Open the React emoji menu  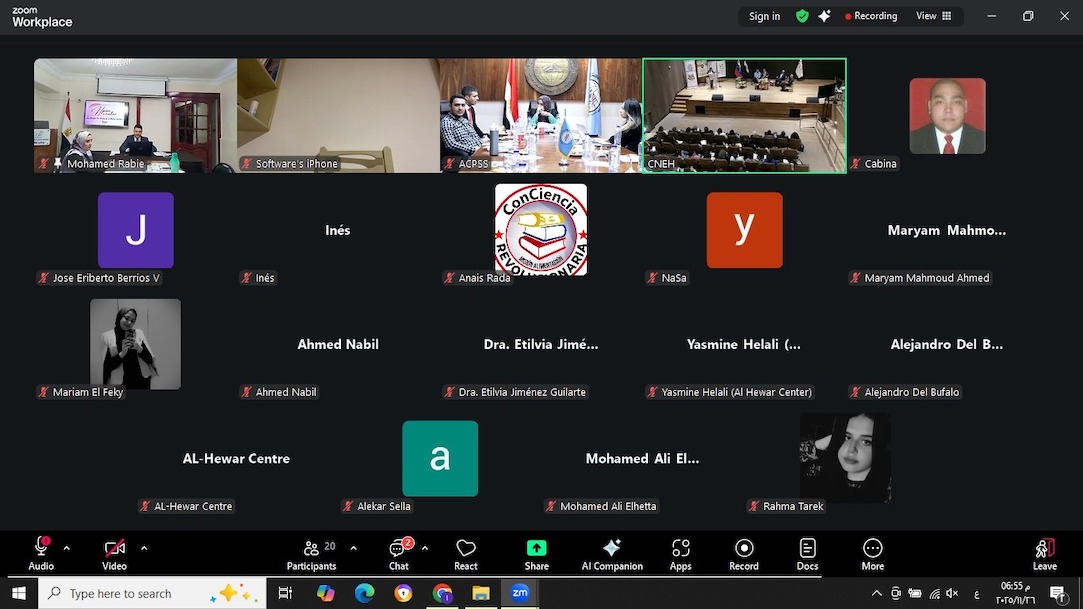(466, 554)
